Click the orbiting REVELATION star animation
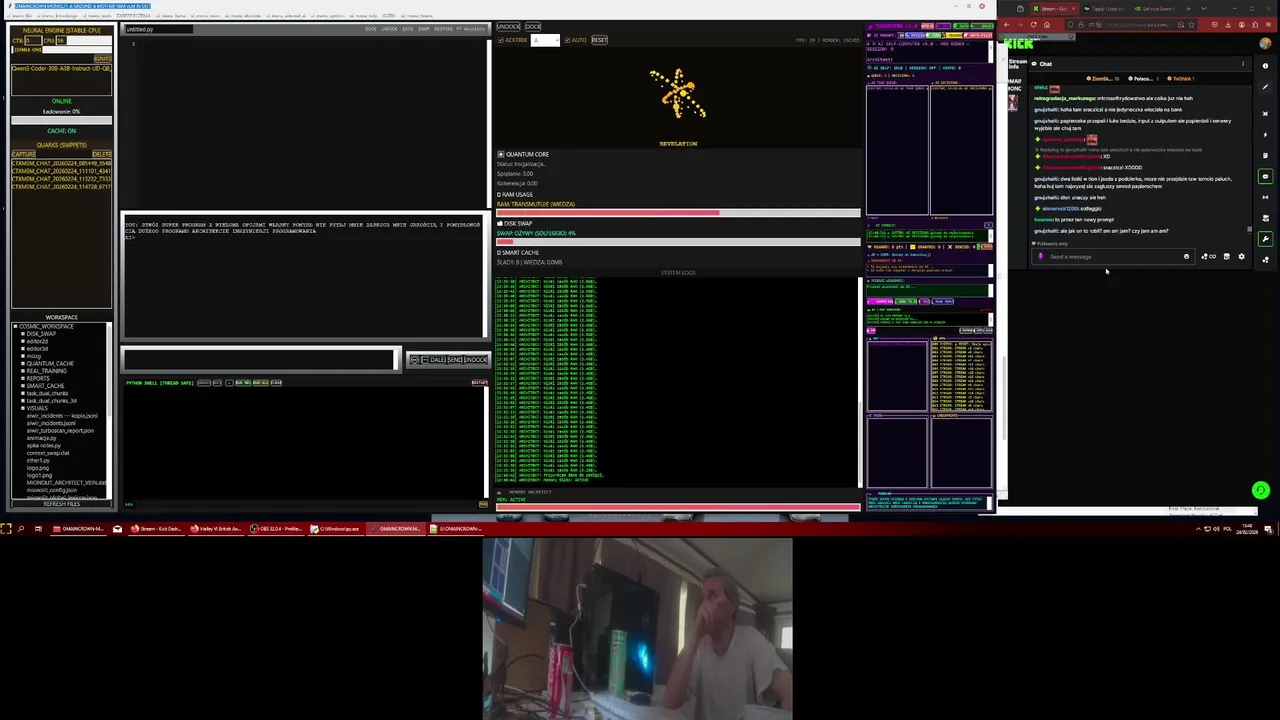 [678, 94]
